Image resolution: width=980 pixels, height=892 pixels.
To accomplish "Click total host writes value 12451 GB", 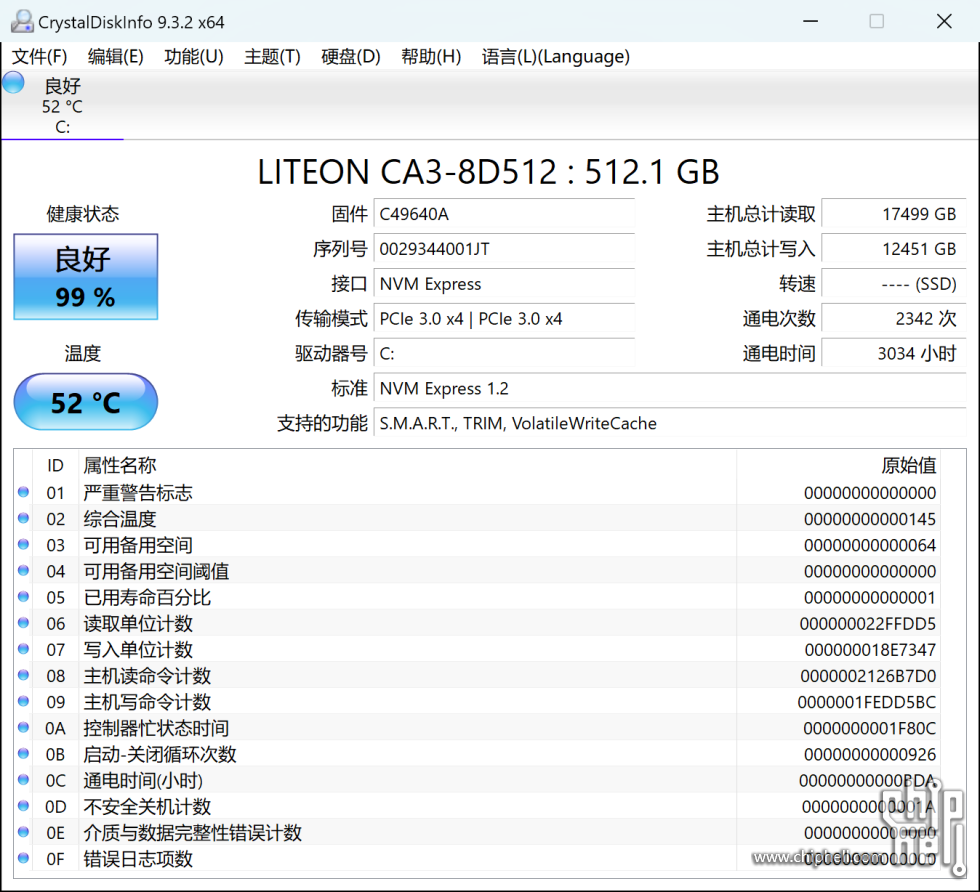I will coord(894,249).
